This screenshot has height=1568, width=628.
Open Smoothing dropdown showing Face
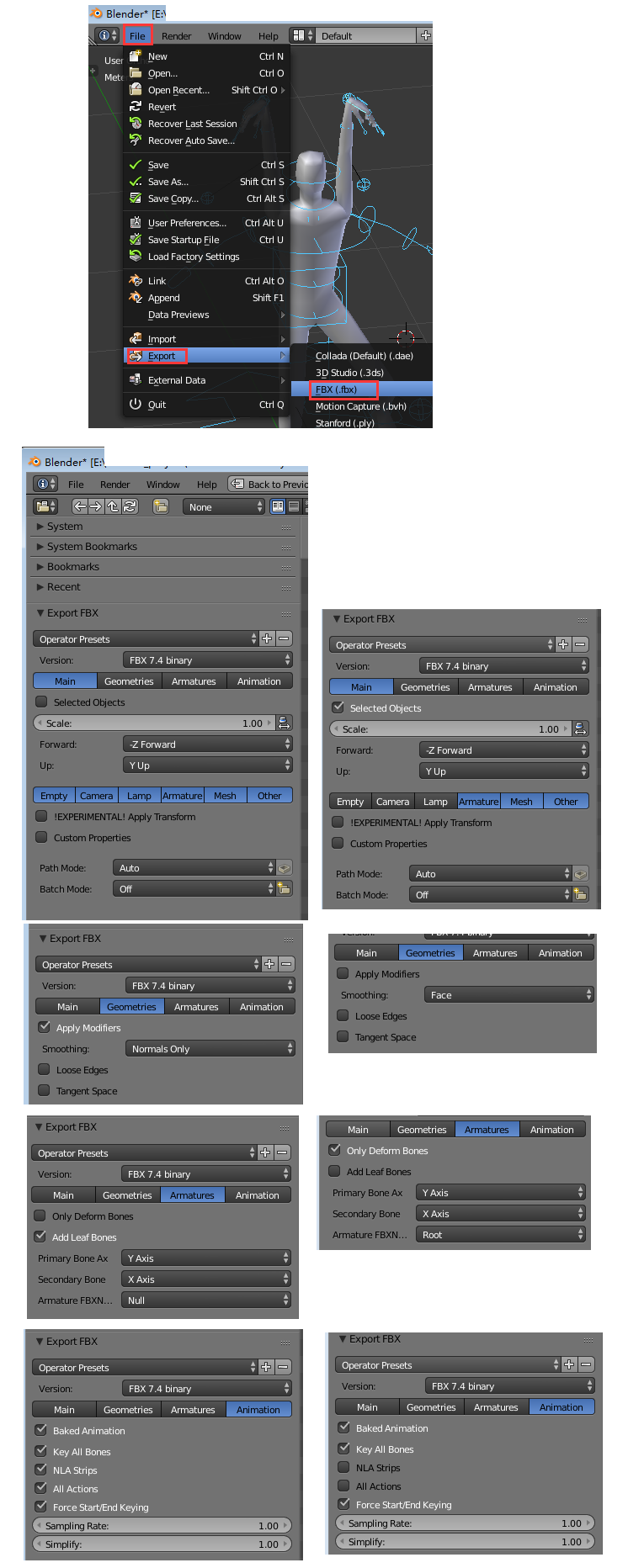(x=509, y=994)
